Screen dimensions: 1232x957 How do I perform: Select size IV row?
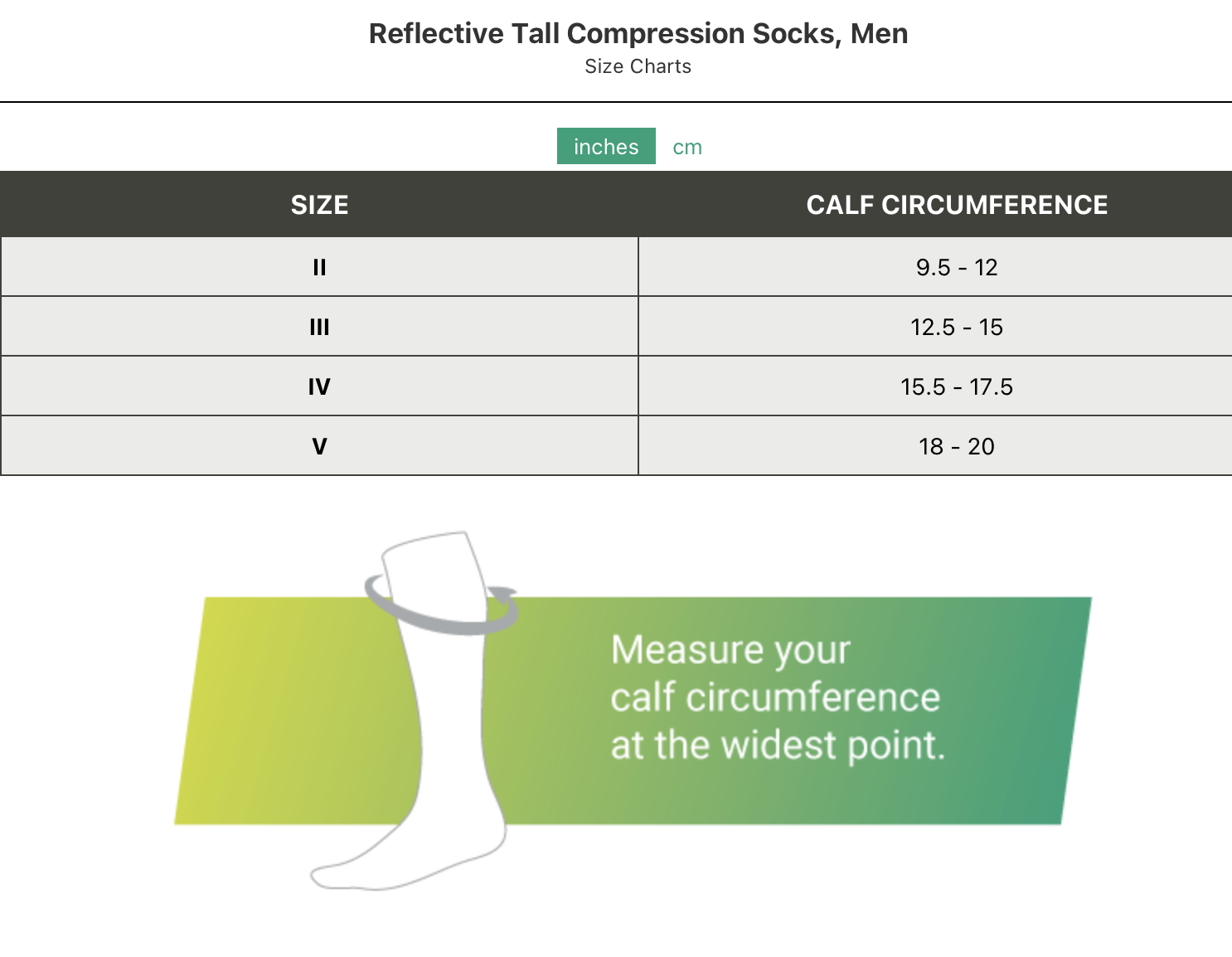pos(319,386)
